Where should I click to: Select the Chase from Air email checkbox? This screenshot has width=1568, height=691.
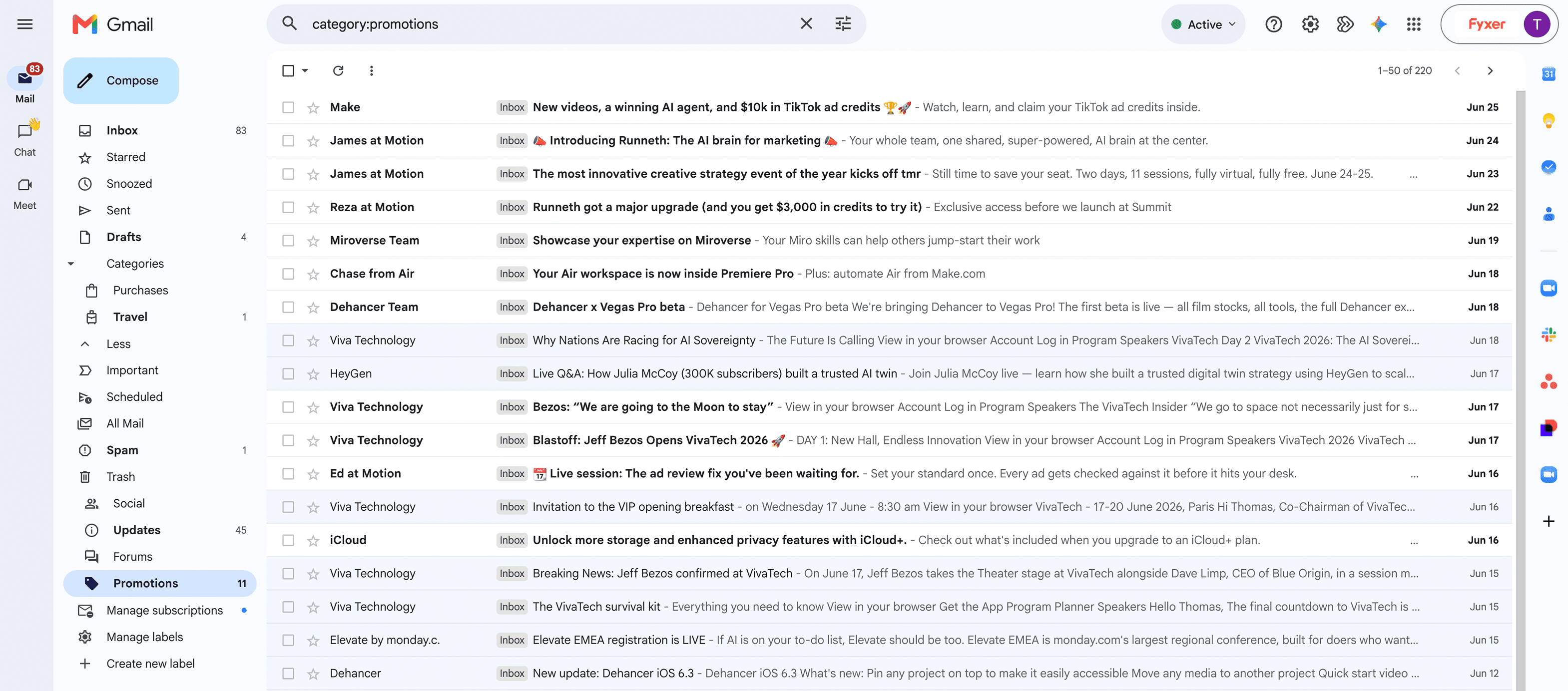tap(288, 274)
